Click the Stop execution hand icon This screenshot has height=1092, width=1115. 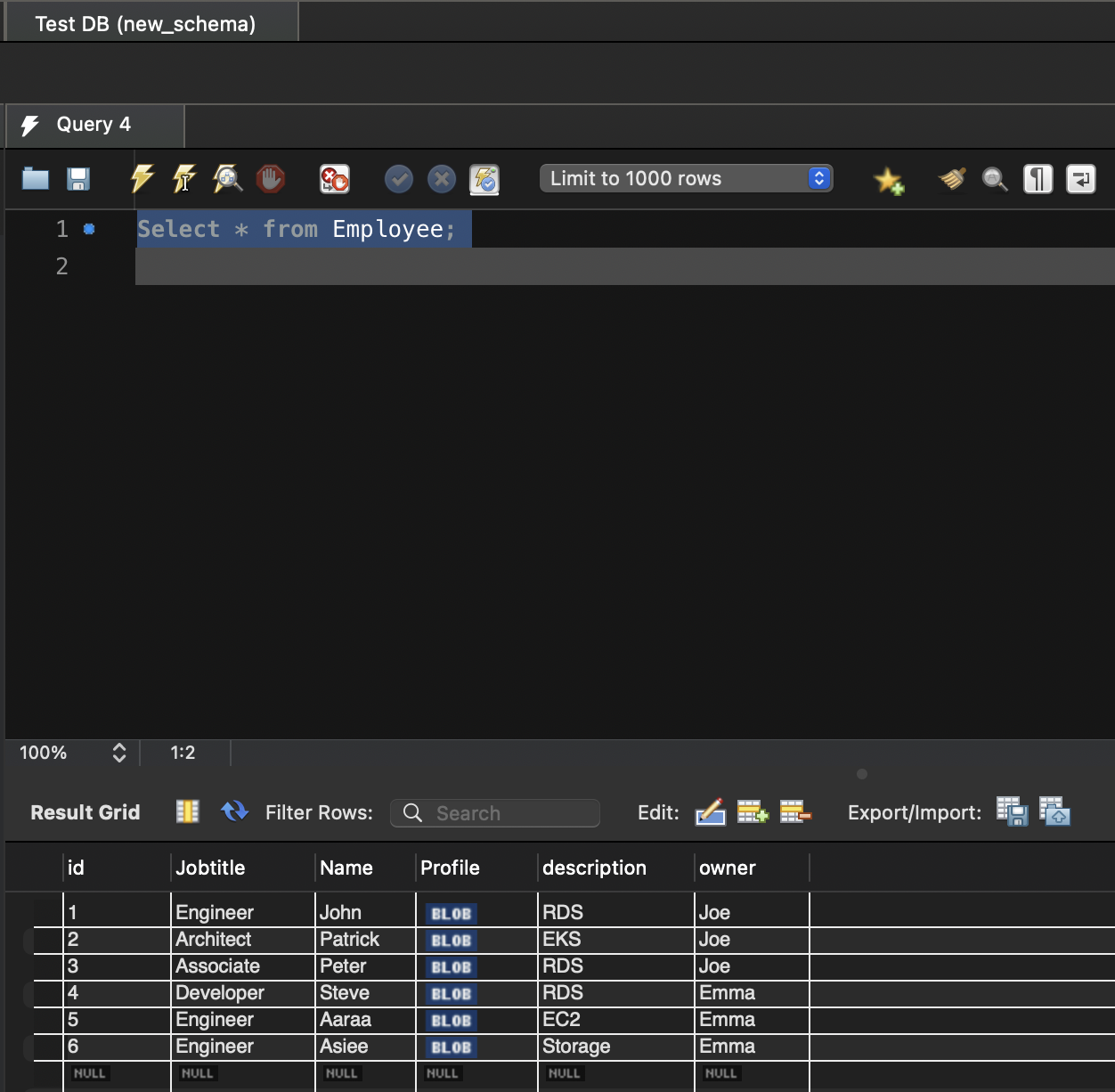271,179
